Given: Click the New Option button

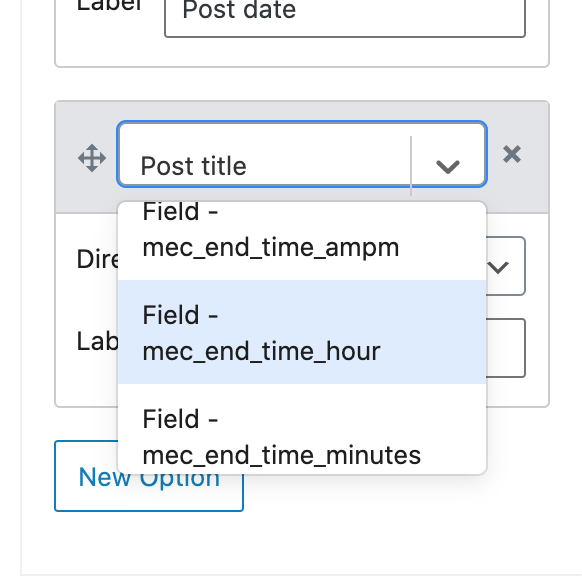Looking at the screenshot, I should pos(149,476).
